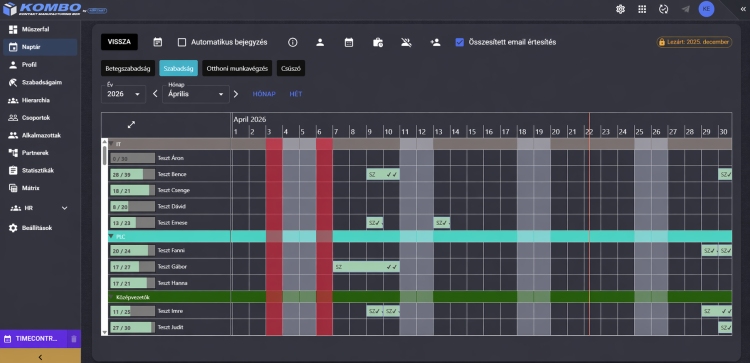This screenshot has height=363, width=750.
Task: Collapse the IT group row
Action: [x=111, y=143]
